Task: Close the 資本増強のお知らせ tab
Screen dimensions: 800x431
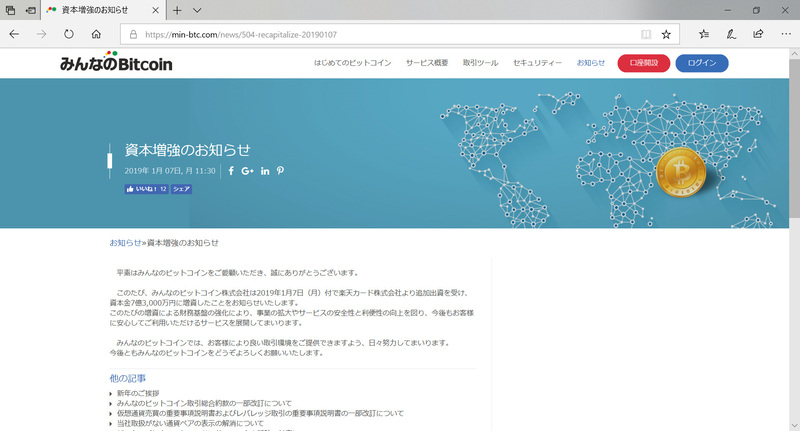Action: coord(156,10)
